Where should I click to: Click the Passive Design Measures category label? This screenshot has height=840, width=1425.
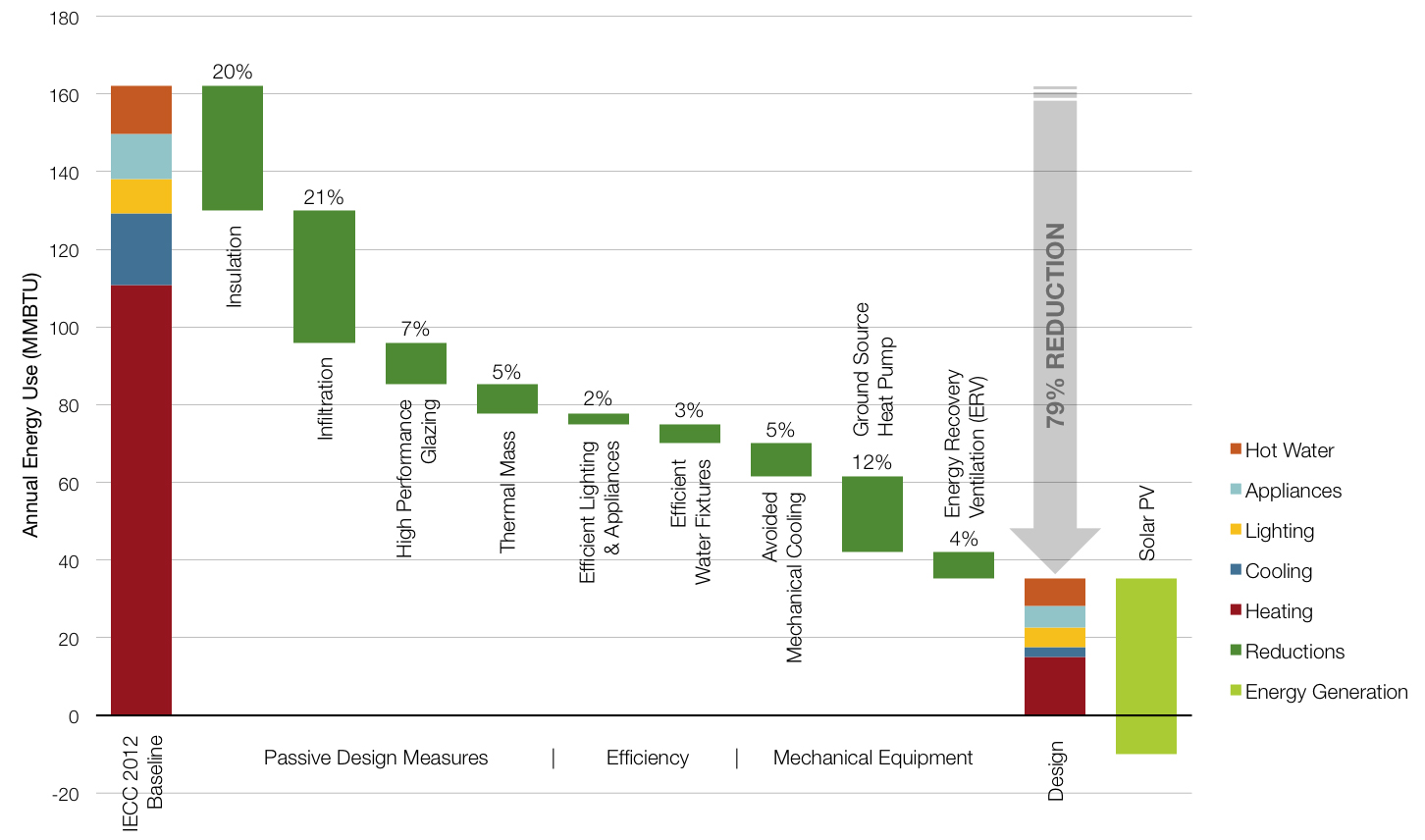tap(376, 758)
